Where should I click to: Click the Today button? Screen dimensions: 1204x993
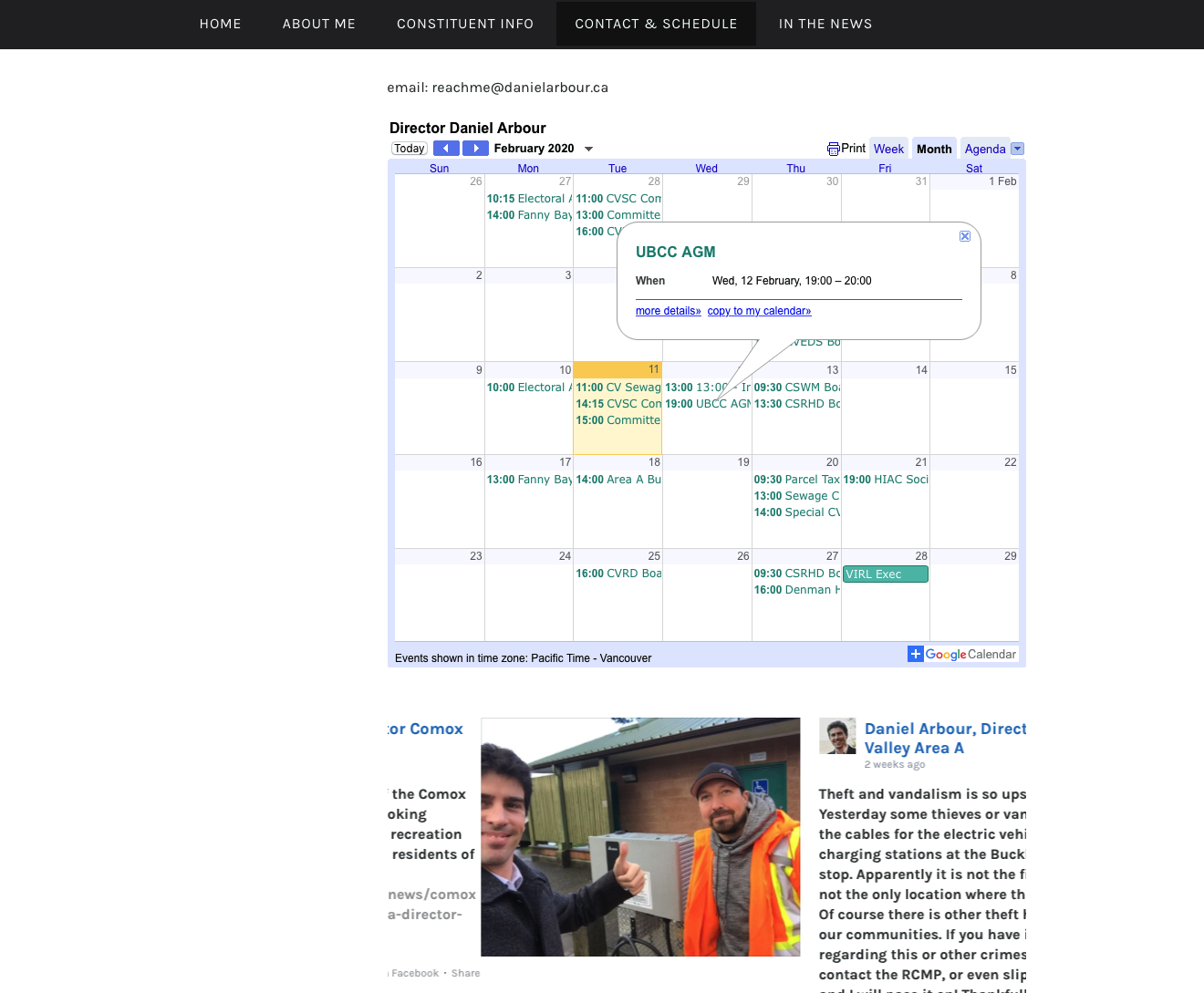pyautogui.click(x=410, y=149)
